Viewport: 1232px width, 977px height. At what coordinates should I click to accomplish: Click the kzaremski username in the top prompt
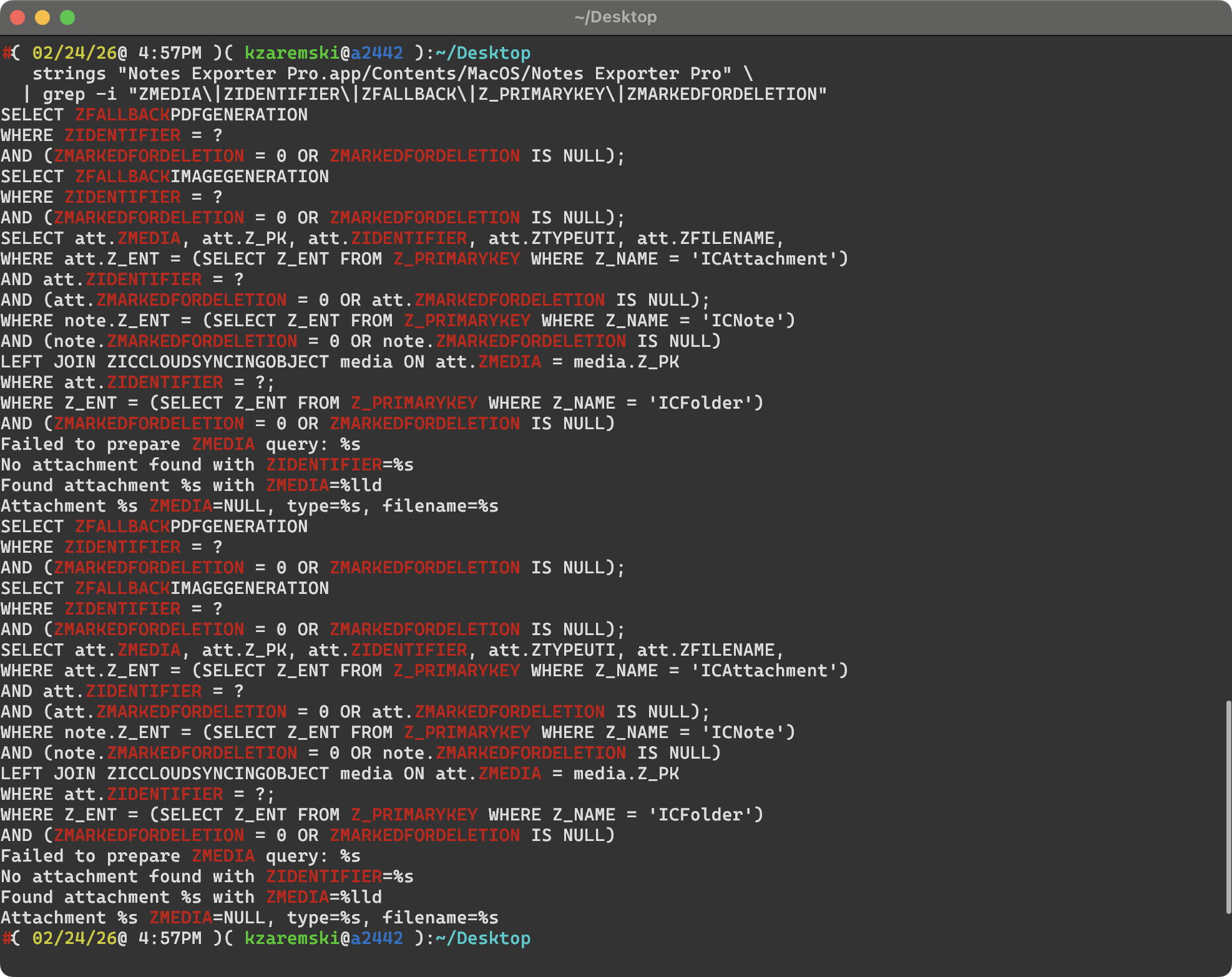291,52
